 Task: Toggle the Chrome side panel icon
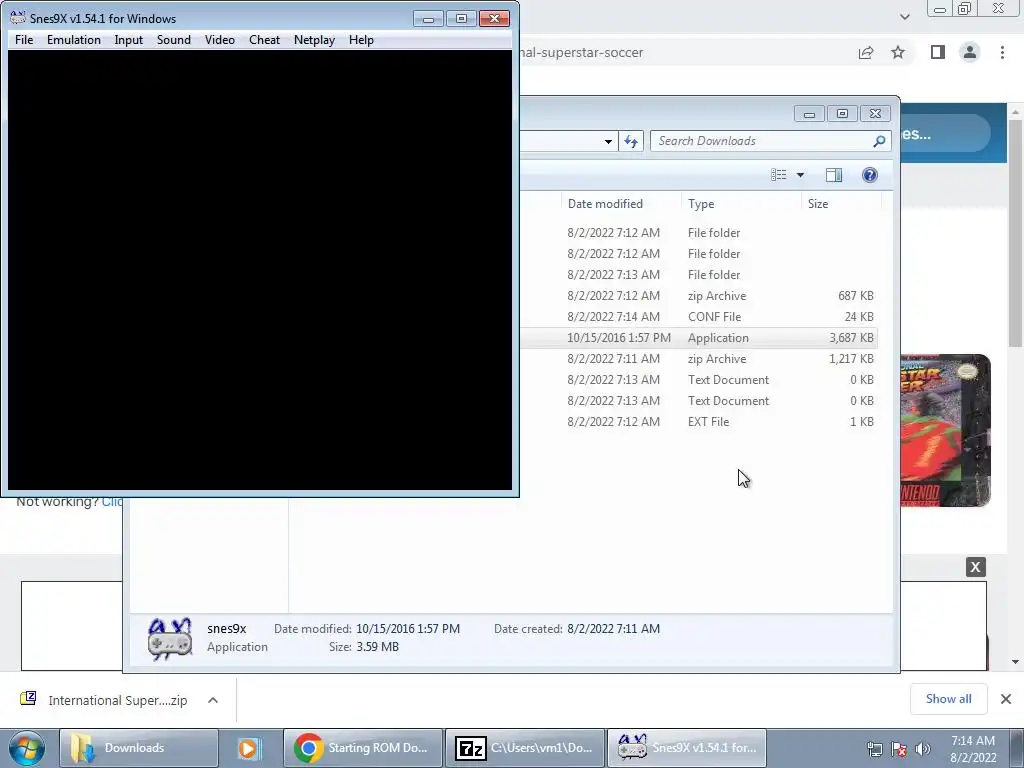(938, 52)
